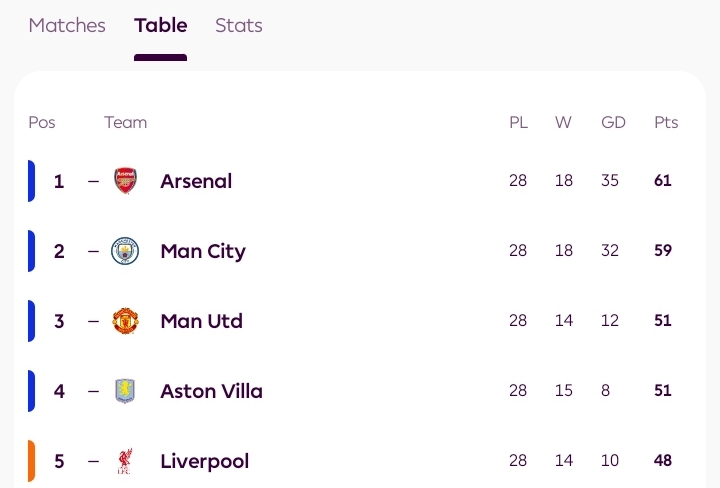
Task: View Liverpool team name link
Action: coord(205,461)
